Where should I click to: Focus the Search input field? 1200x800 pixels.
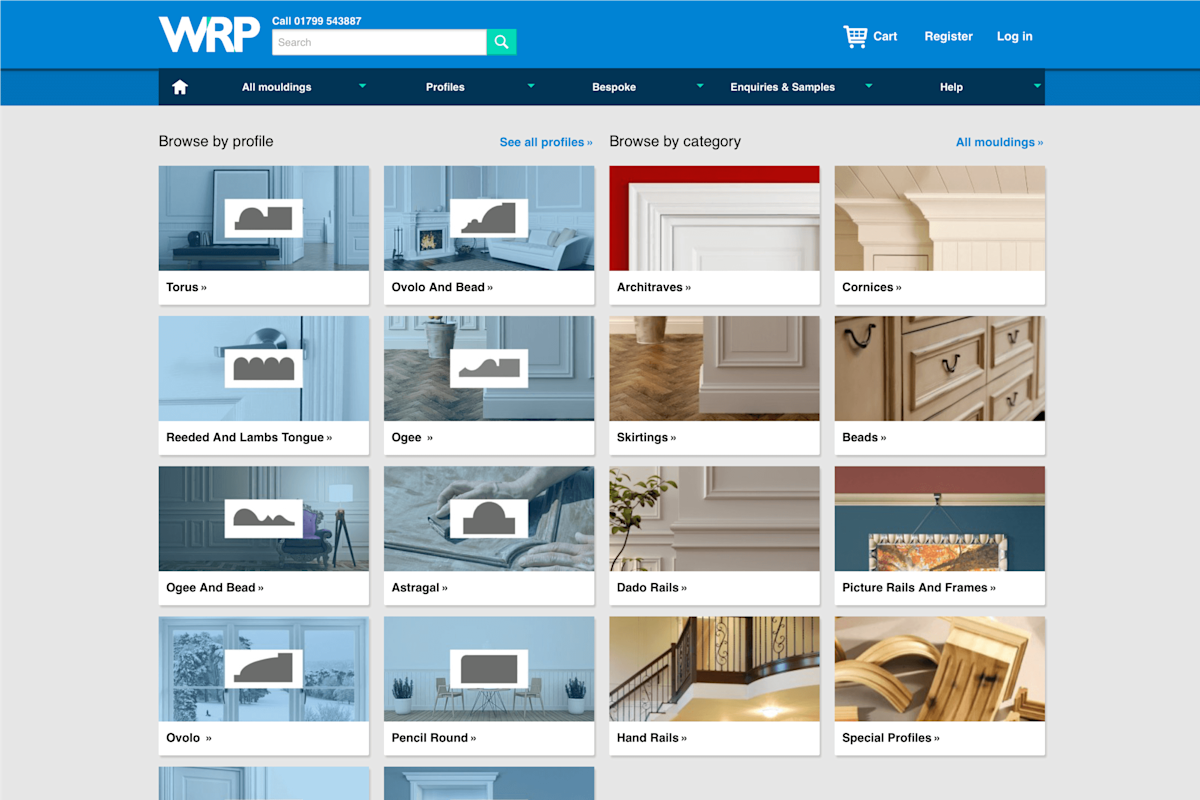coord(379,42)
